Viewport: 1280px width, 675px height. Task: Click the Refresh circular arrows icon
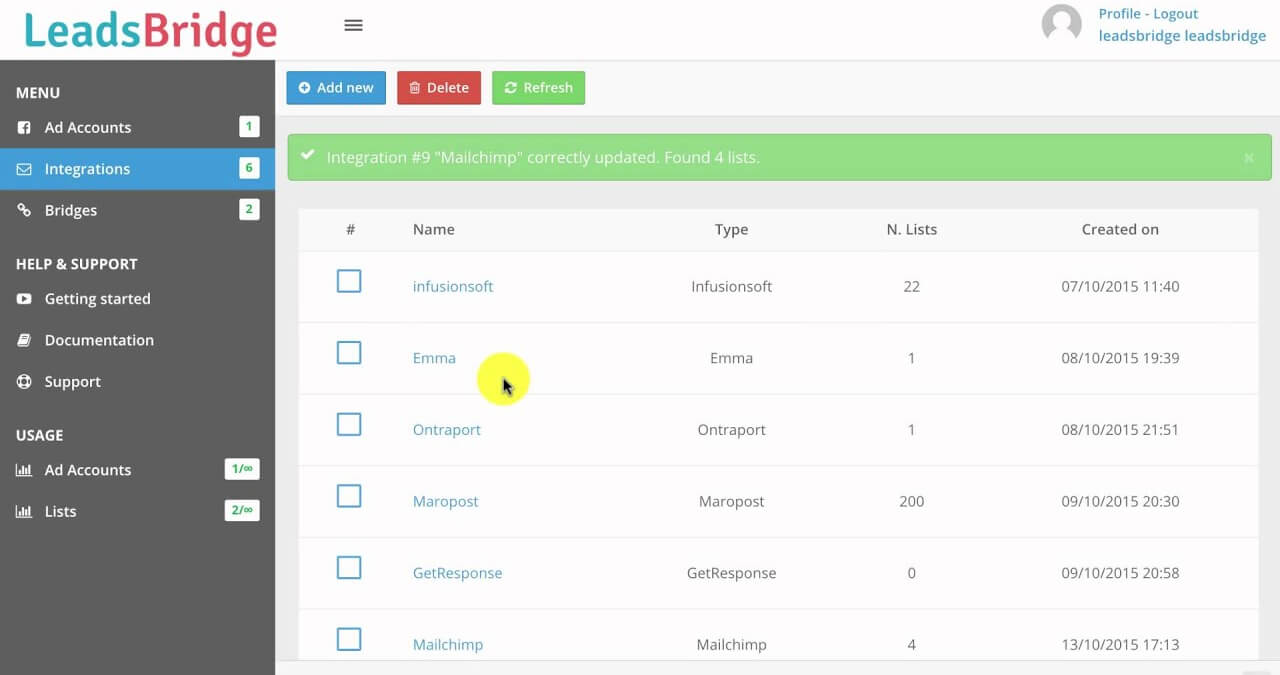point(513,88)
